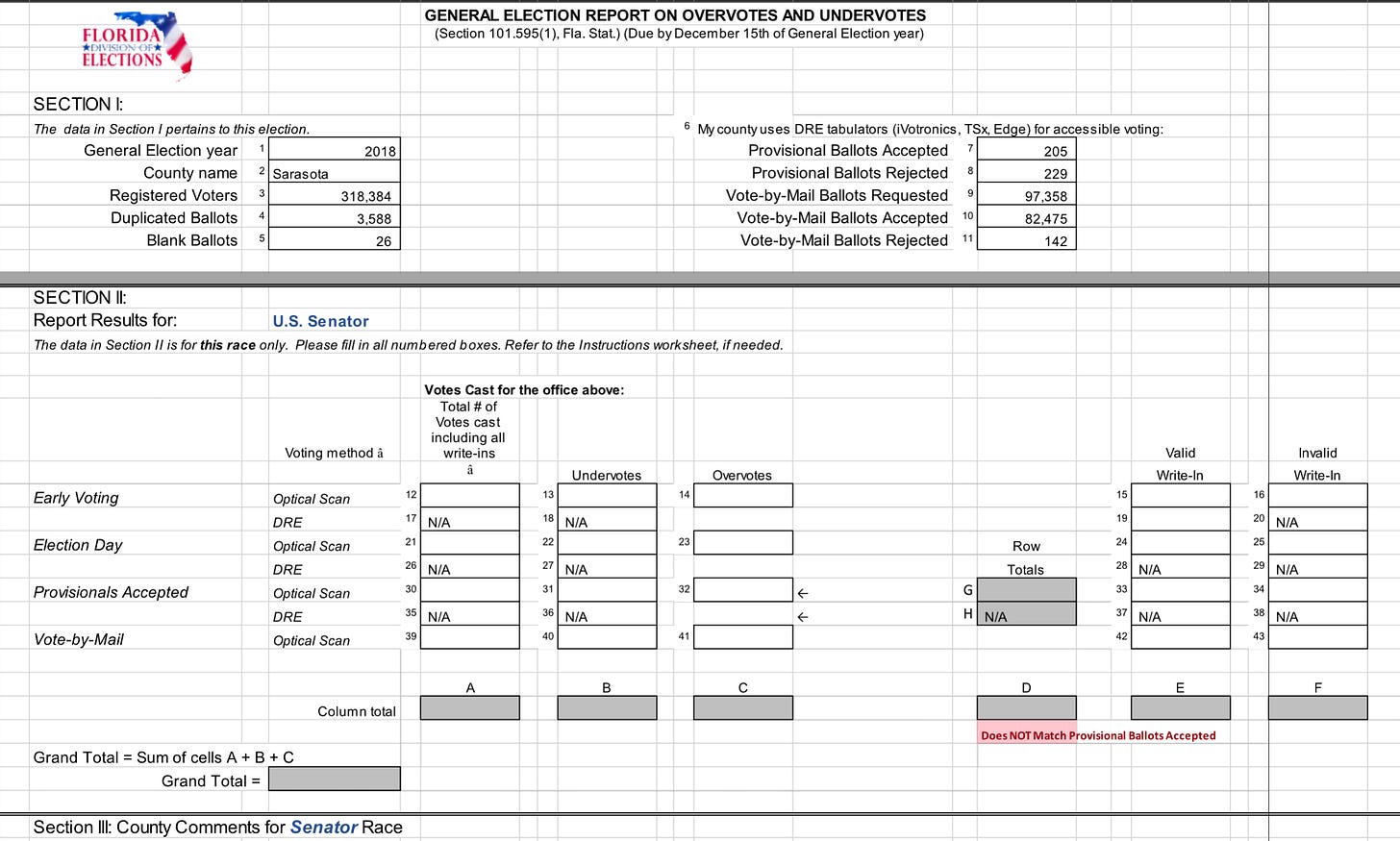The width and height of the screenshot is (1400, 841).
Task: Click the Section III County Comments heading
Action: coord(218,828)
